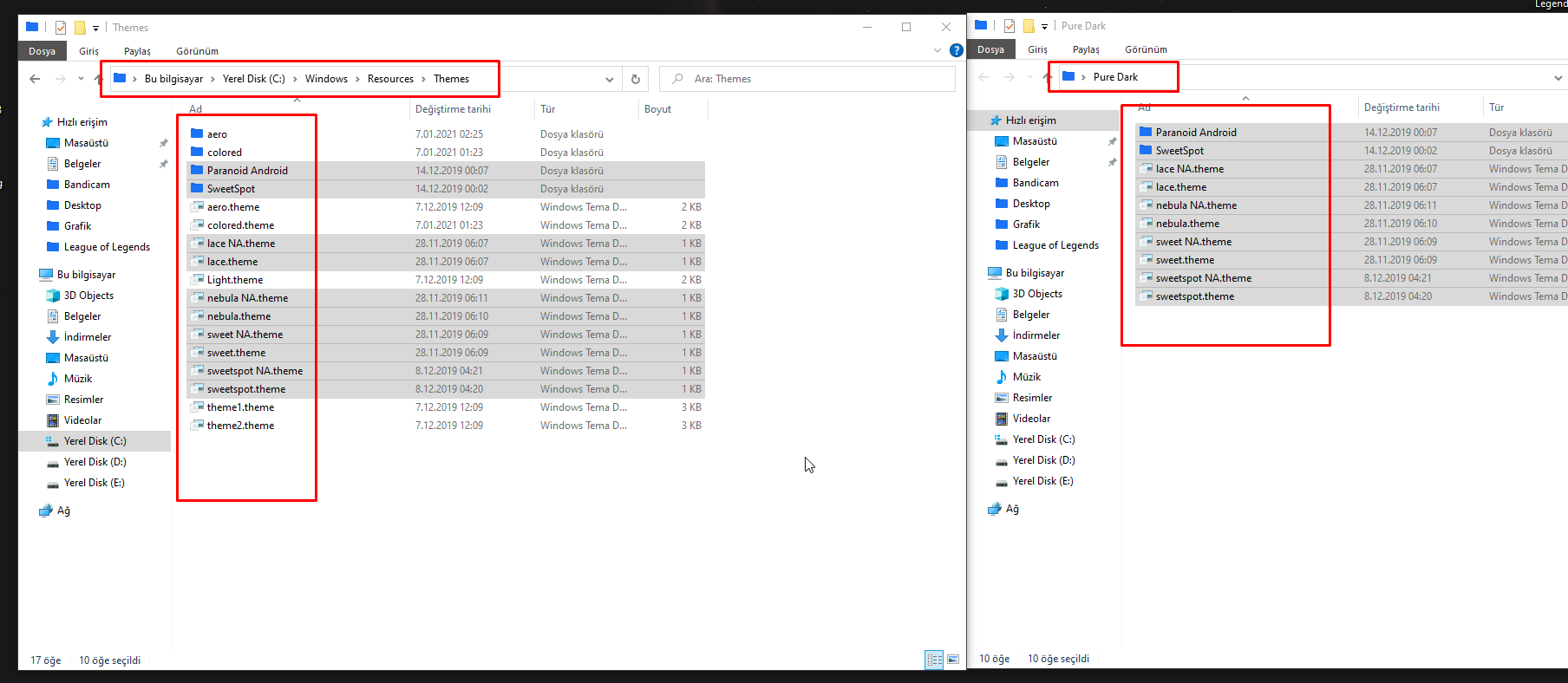Select Yerel Disk (E:) in Pure Dark sidebar
The image size is (1568, 683).
click(1042, 481)
